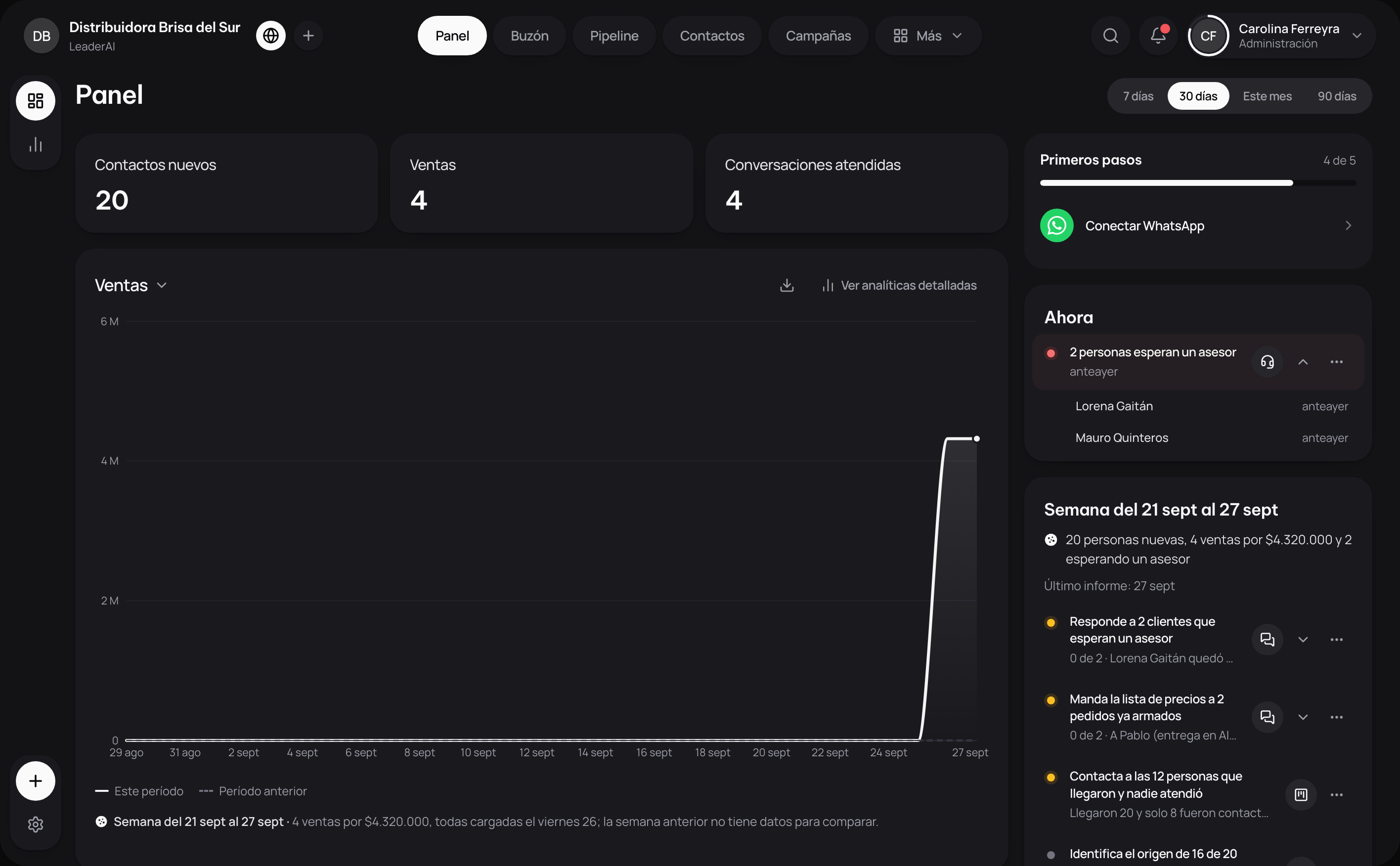Image resolution: width=1400 pixels, height=866 pixels.
Task: Click the round plus button in the sidebar
Action: [x=36, y=780]
